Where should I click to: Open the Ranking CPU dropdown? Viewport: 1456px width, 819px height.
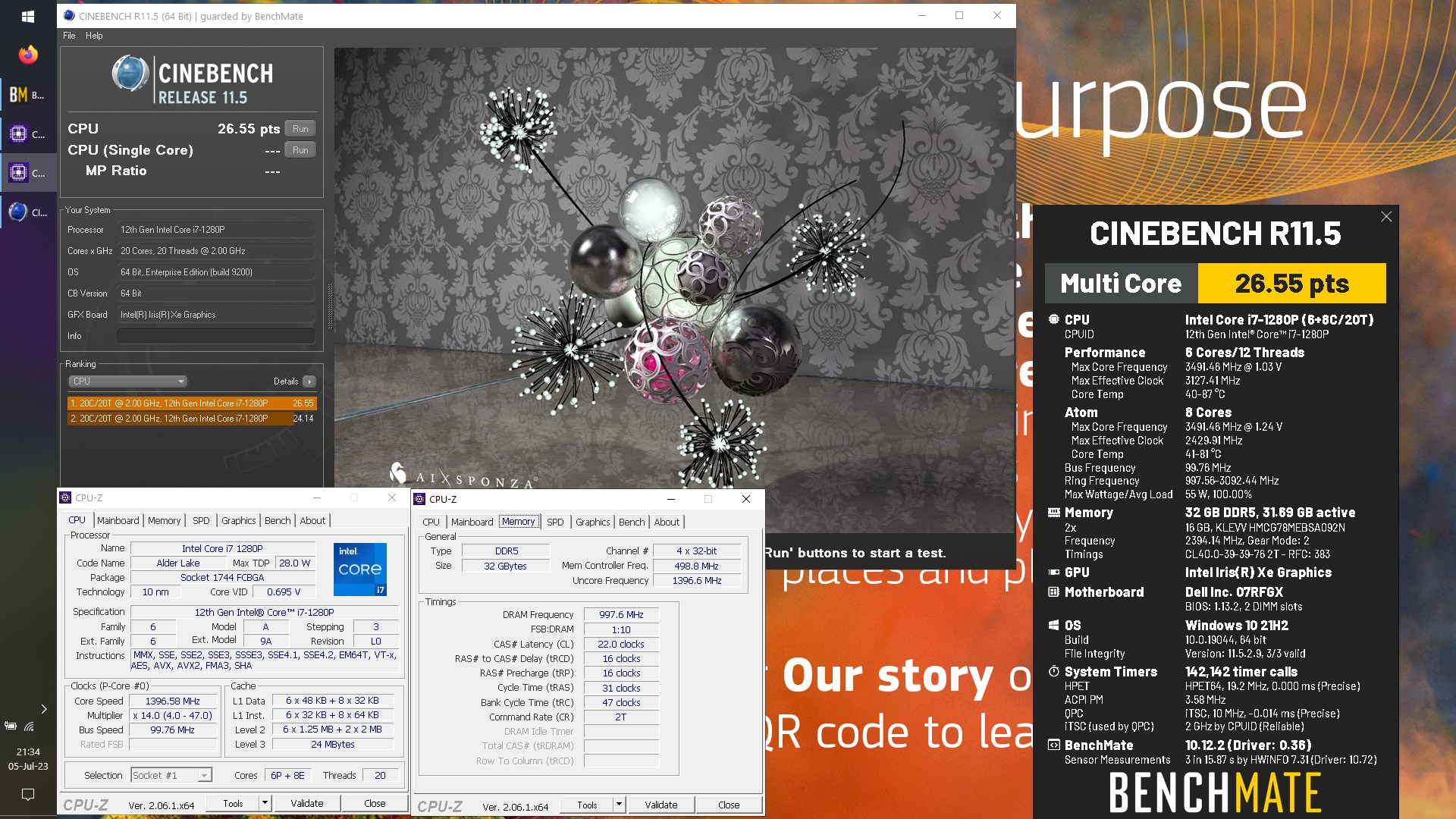pos(127,381)
